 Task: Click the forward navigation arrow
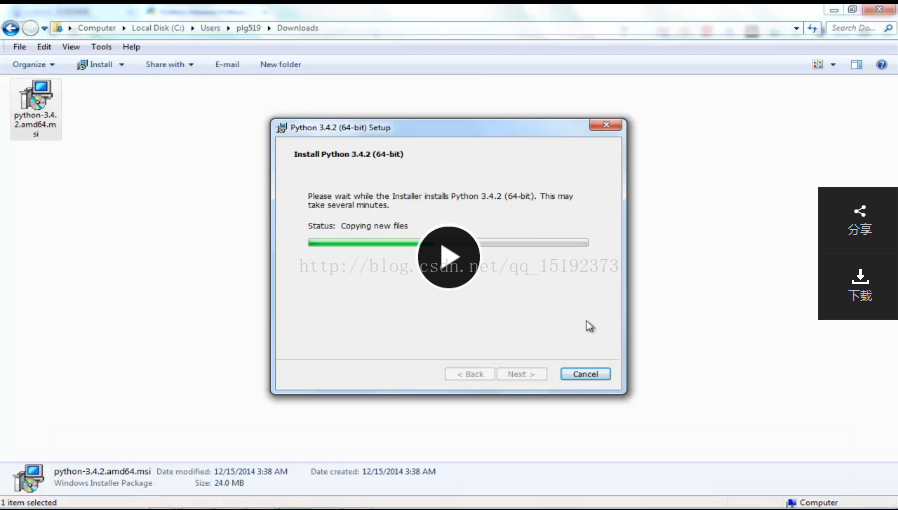30,27
